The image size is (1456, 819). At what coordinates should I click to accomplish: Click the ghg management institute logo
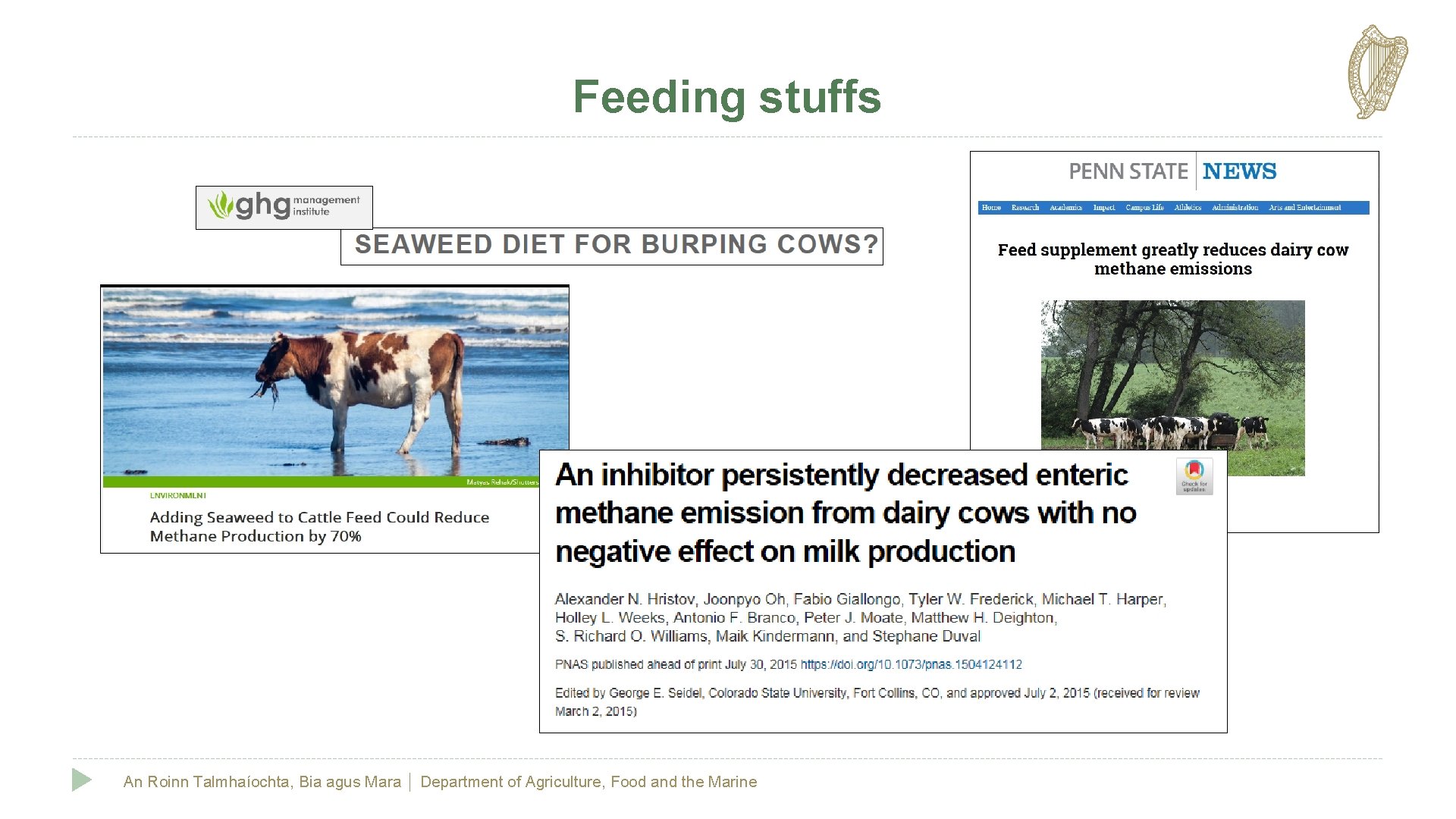point(284,207)
